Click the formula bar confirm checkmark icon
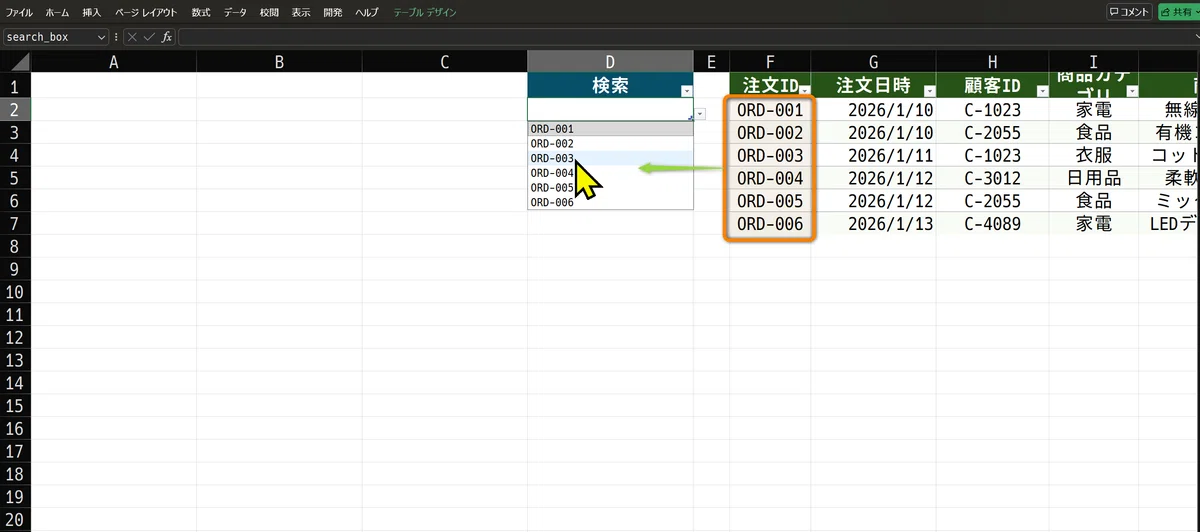Viewport: 1200px width, 532px height. tap(149, 37)
